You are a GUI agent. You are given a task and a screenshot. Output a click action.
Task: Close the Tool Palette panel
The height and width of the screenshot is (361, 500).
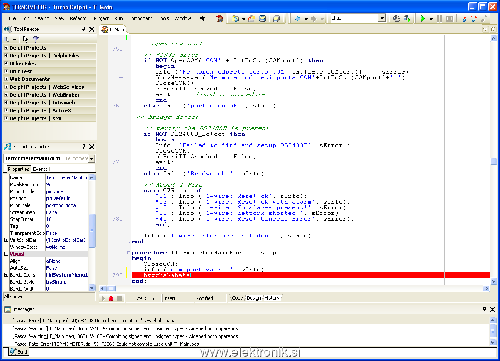[92, 30]
